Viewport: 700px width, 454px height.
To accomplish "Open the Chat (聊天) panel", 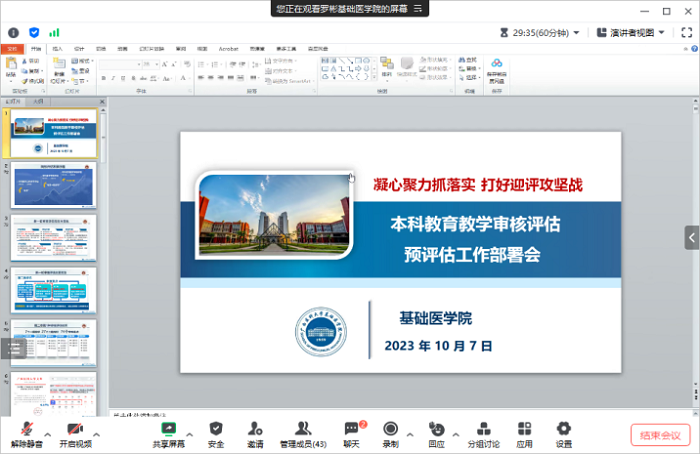I will point(351,432).
